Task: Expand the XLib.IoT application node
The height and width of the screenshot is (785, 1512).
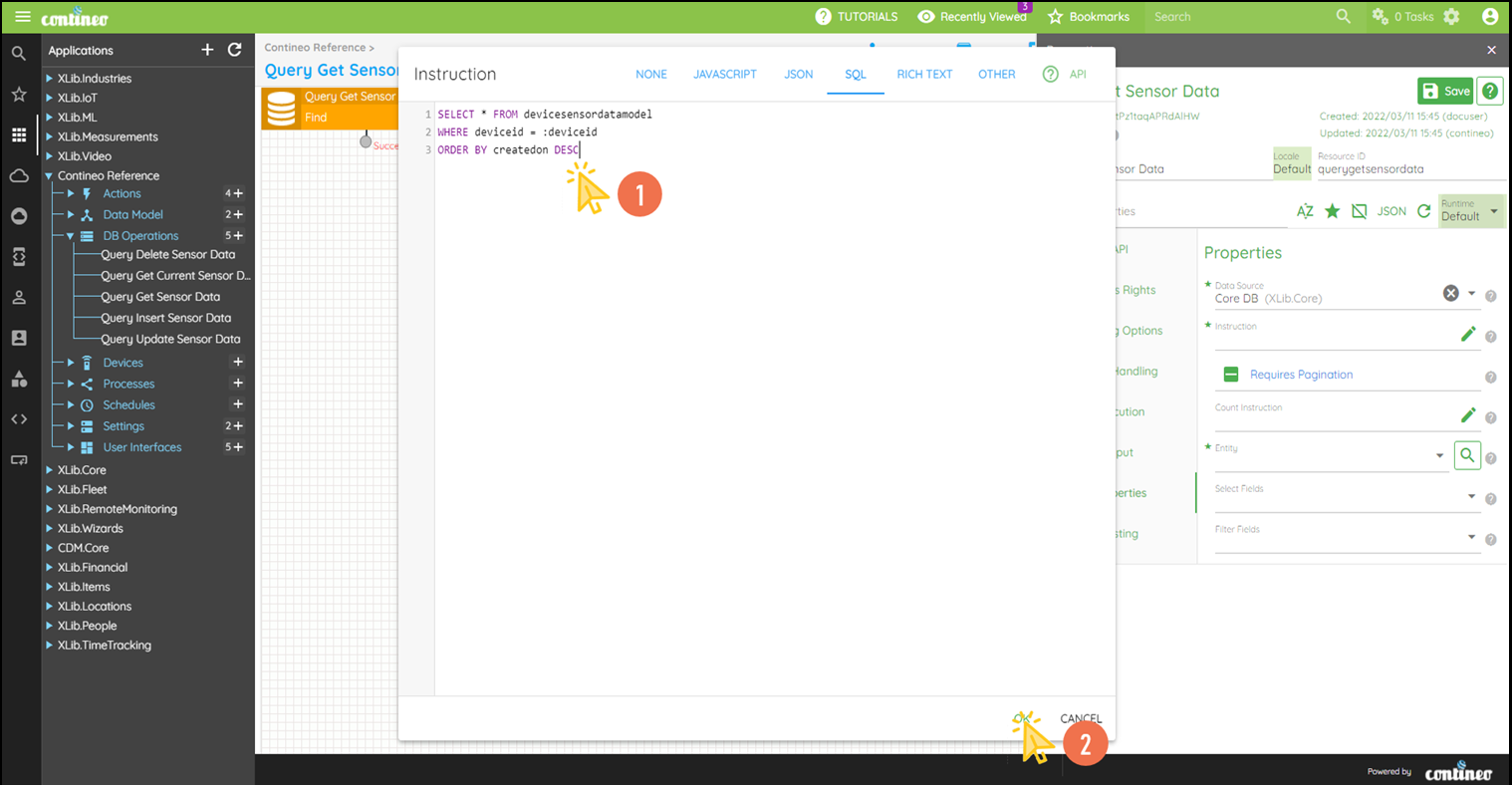Action: click(49, 98)
